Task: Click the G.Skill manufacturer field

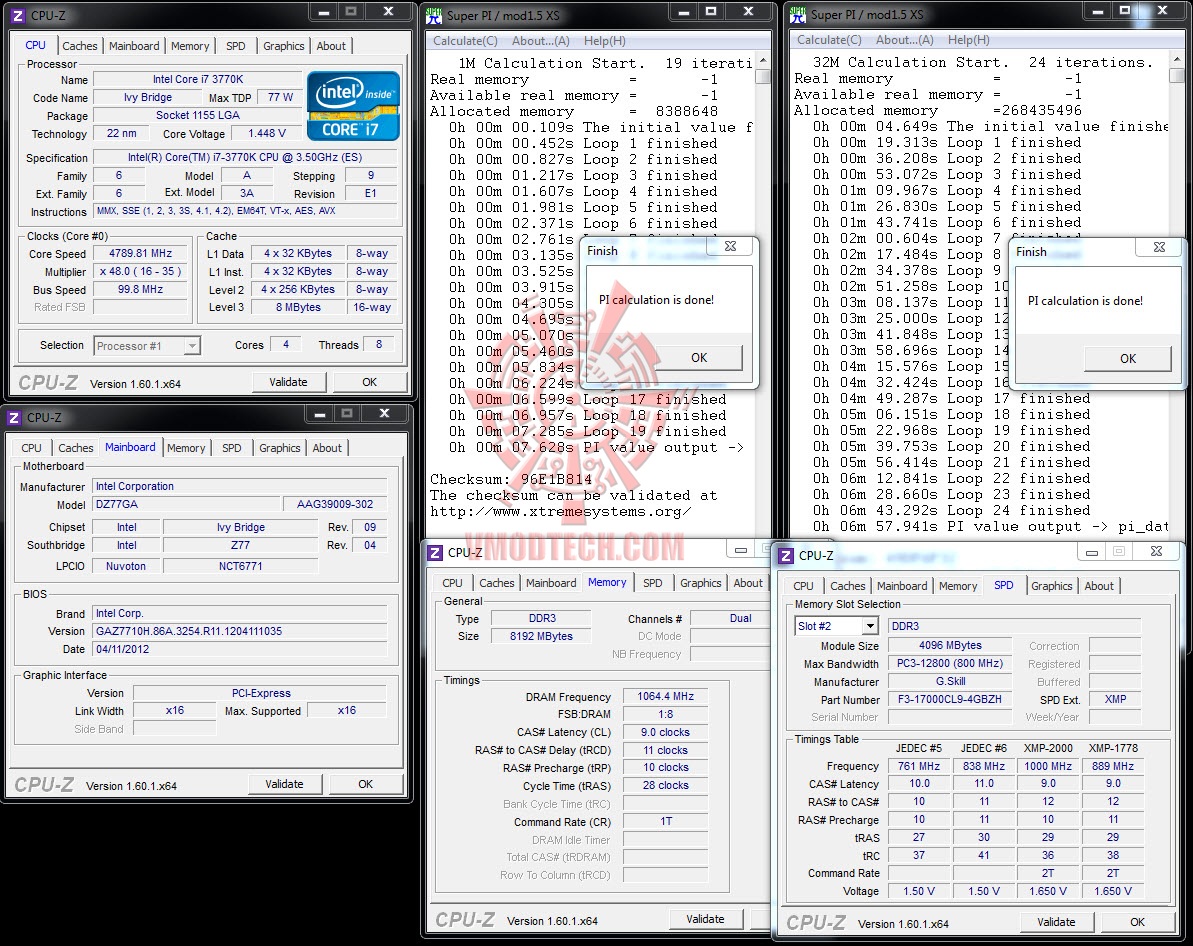Action: coord(950,682)
